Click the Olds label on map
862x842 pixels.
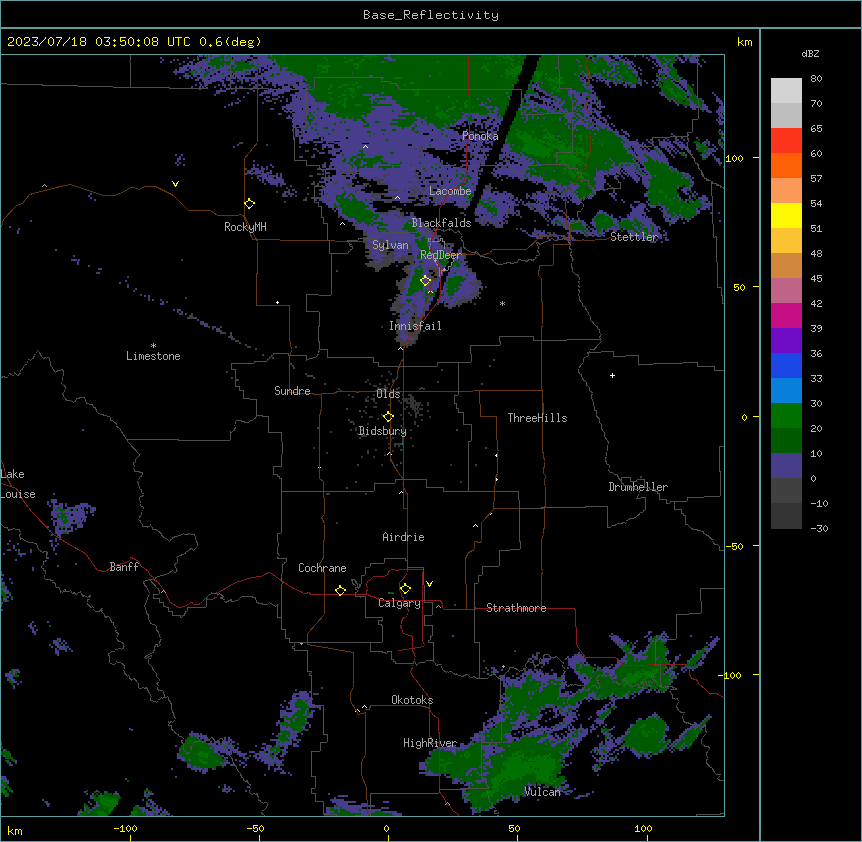(x=388, y=394)
